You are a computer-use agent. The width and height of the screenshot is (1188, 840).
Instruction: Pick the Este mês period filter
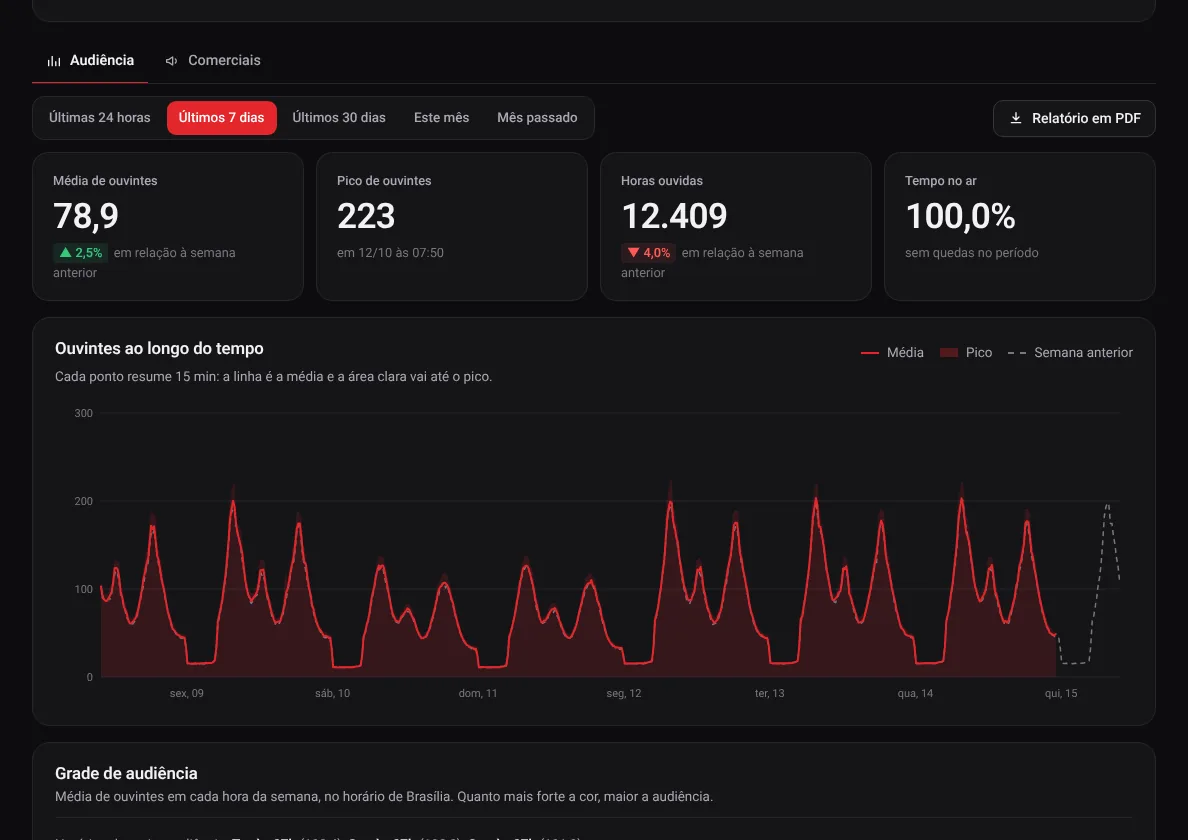(x=442, y=117)
